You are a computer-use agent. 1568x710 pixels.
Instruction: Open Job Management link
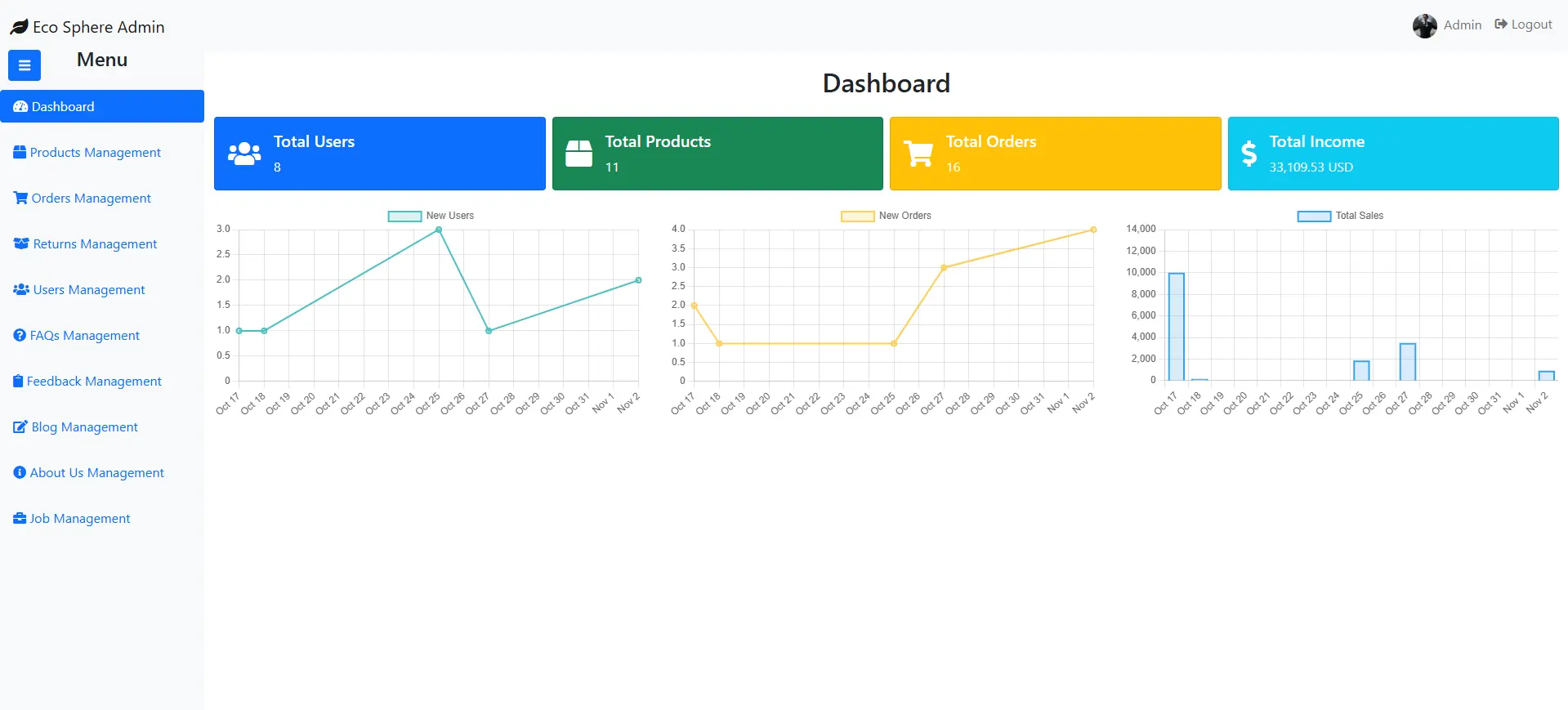coord(79,519)
